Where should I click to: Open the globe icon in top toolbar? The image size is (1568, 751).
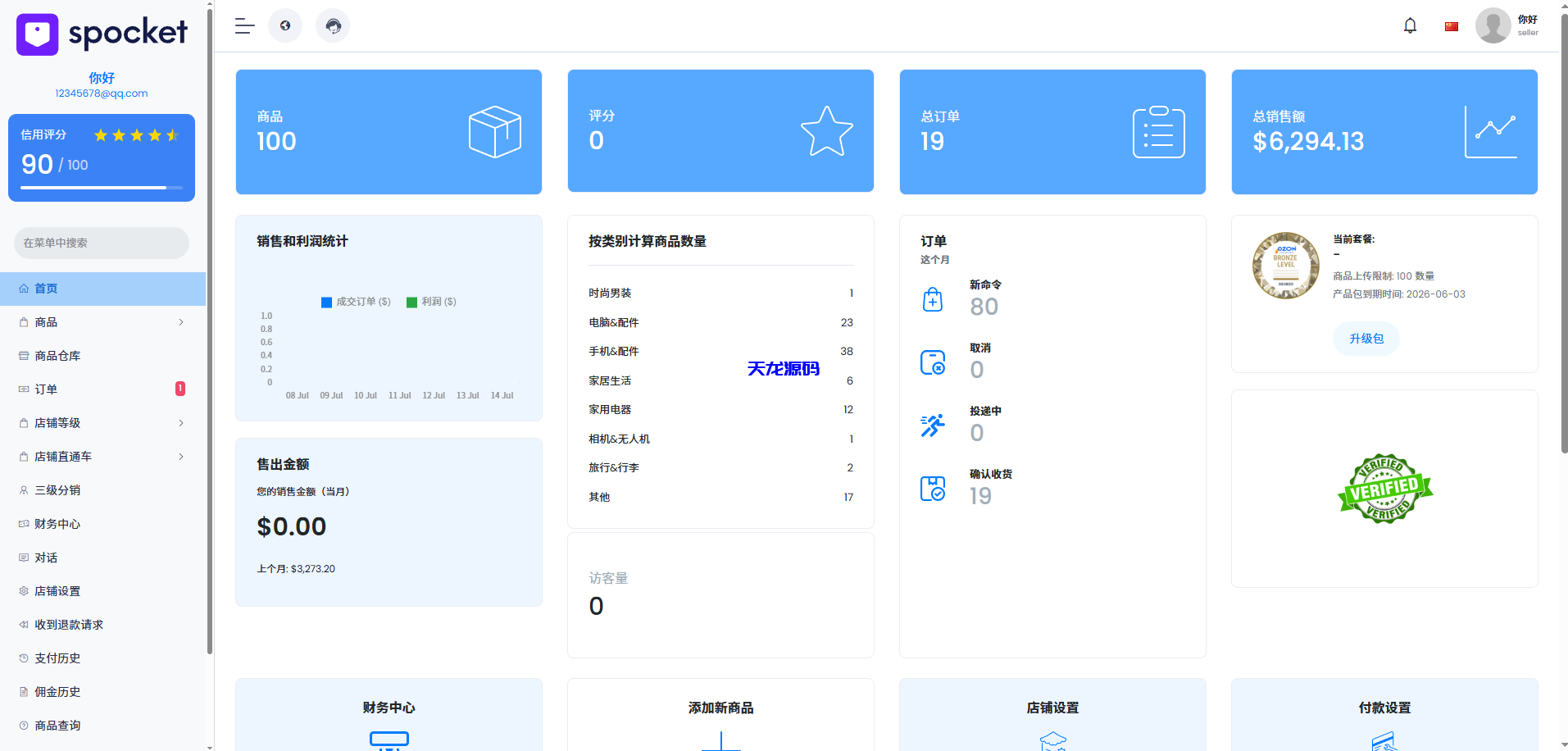coord(285,25)
